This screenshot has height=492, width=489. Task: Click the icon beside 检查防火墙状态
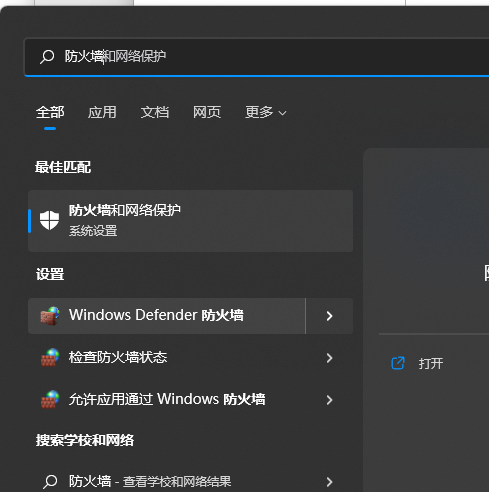50,358
